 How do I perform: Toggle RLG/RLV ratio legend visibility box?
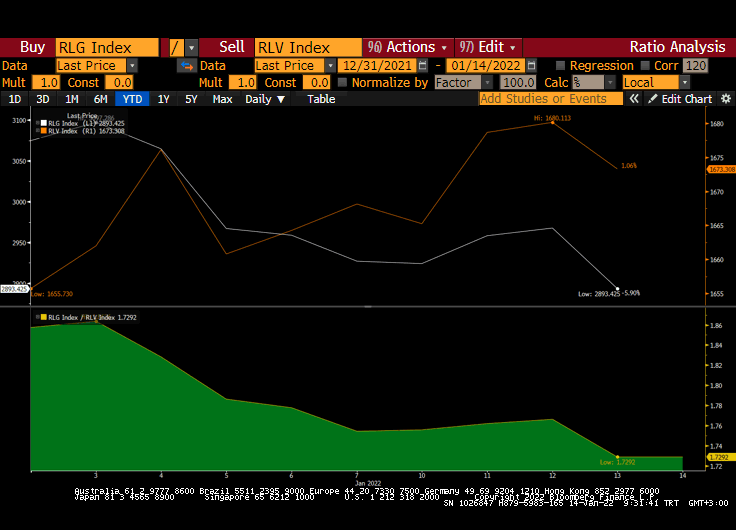(x=43, y=317)
